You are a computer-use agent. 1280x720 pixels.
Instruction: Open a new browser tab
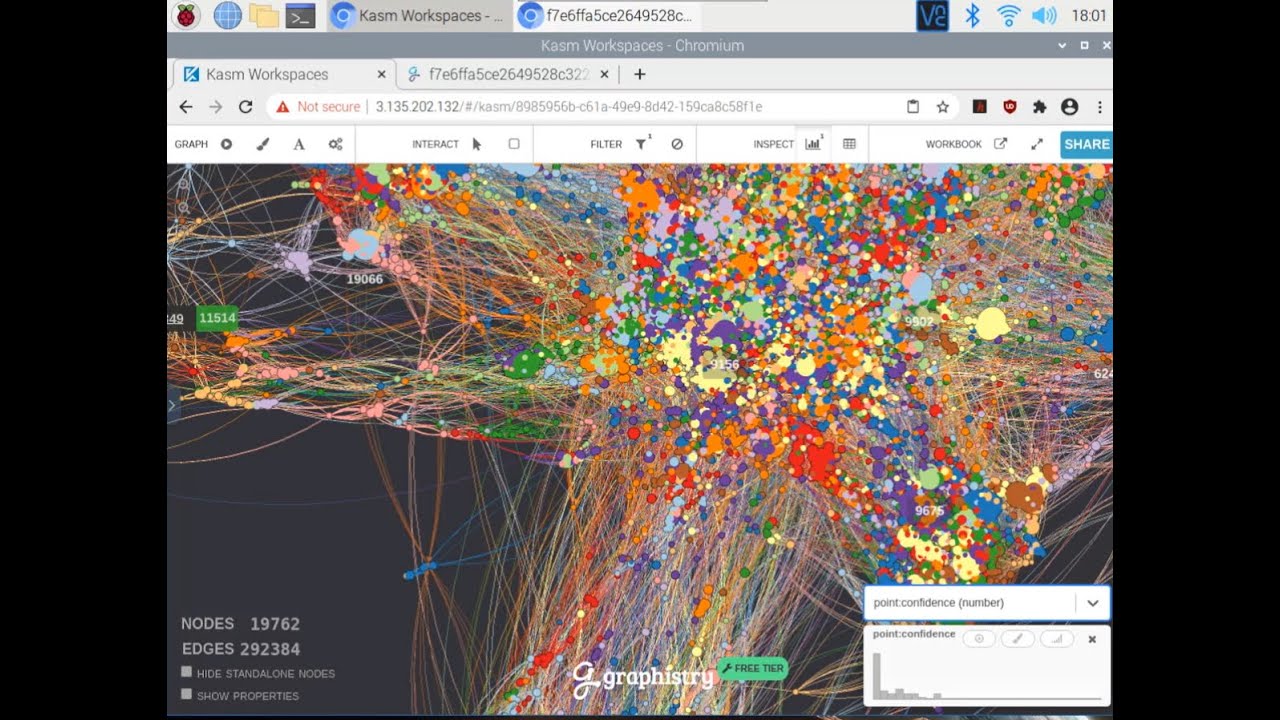coord(640,74)
